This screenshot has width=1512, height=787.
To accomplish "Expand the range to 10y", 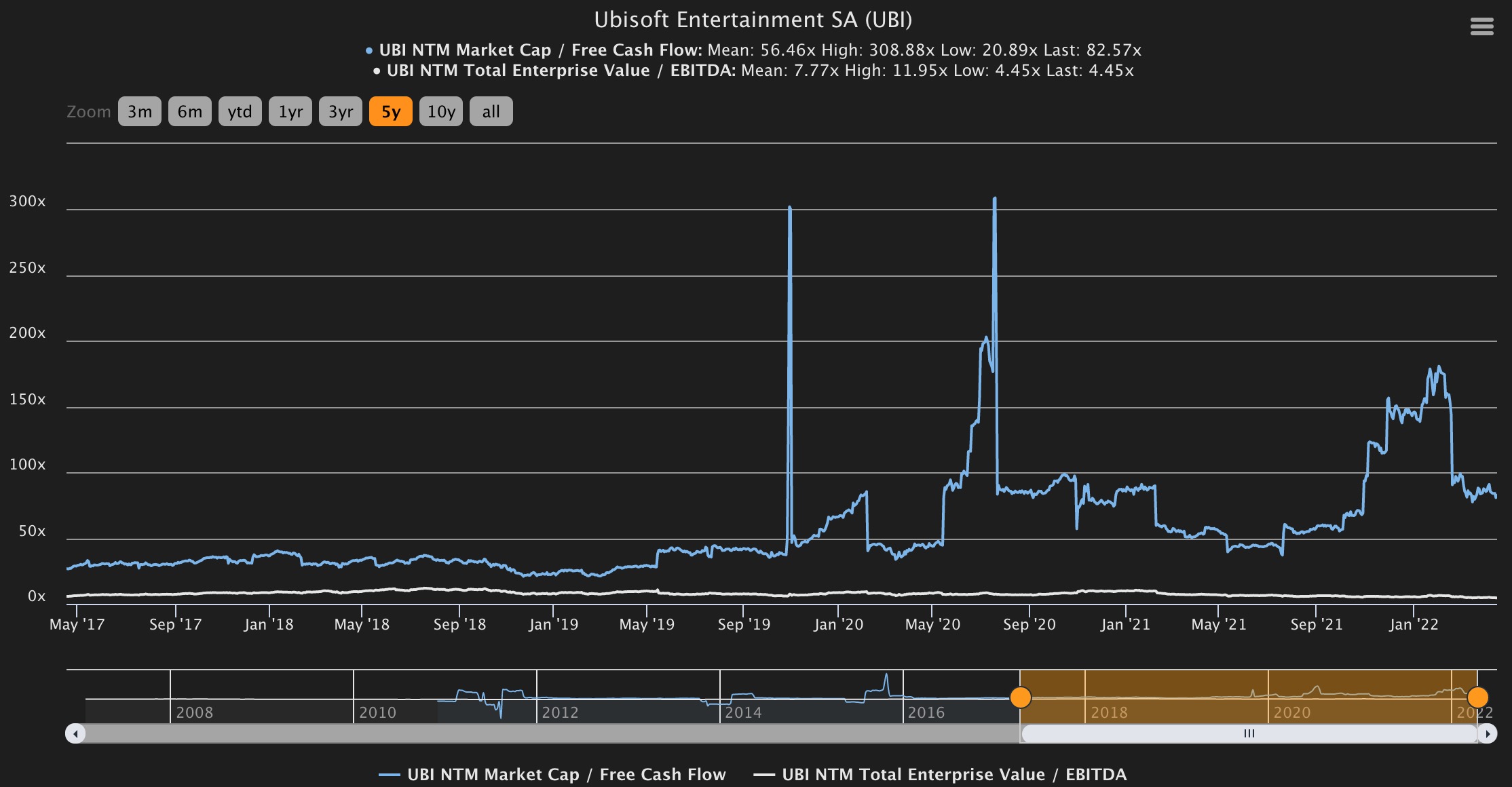I will point(441,111).
